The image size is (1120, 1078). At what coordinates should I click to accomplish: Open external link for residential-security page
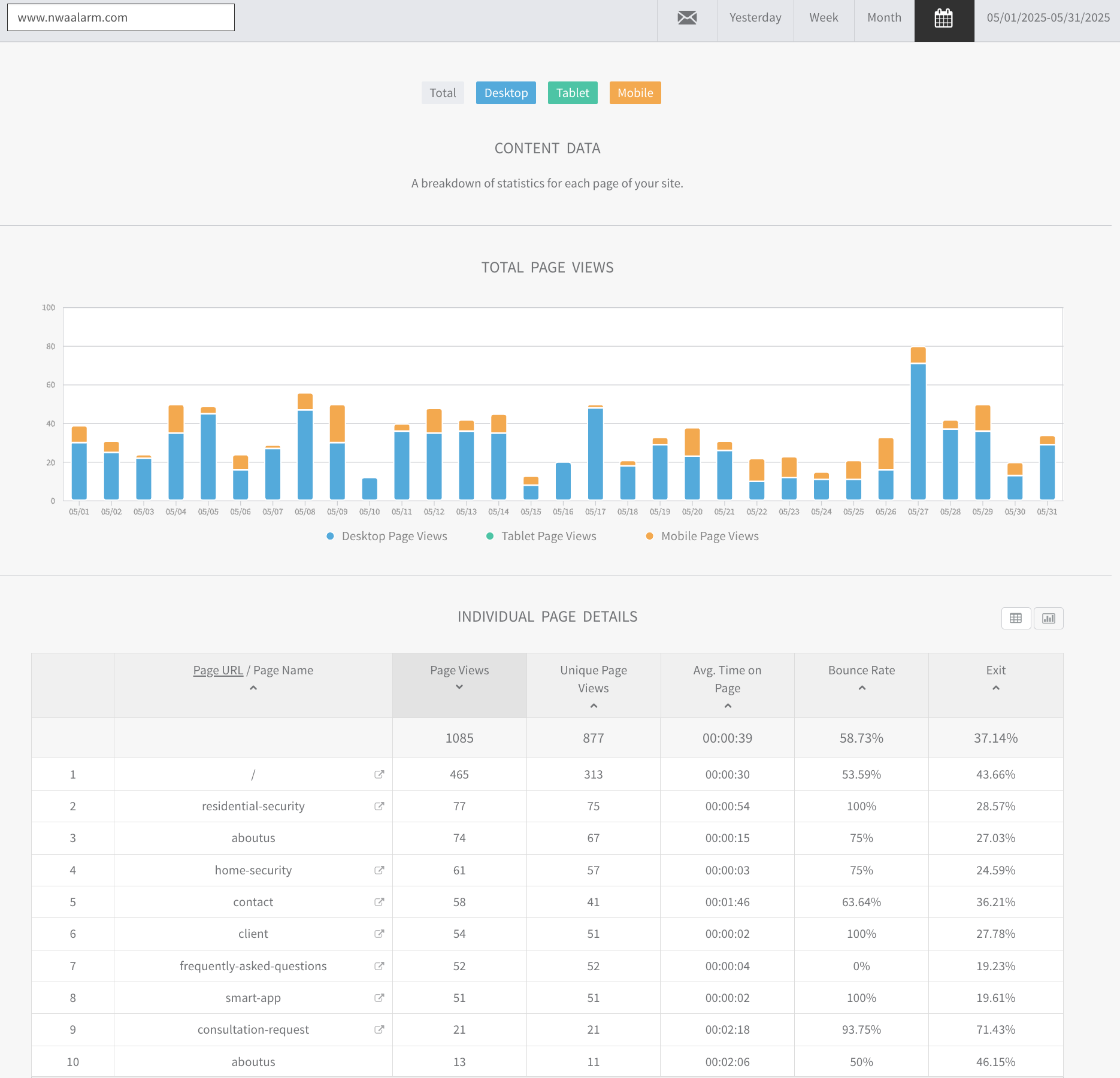click(x=379, y=806)
